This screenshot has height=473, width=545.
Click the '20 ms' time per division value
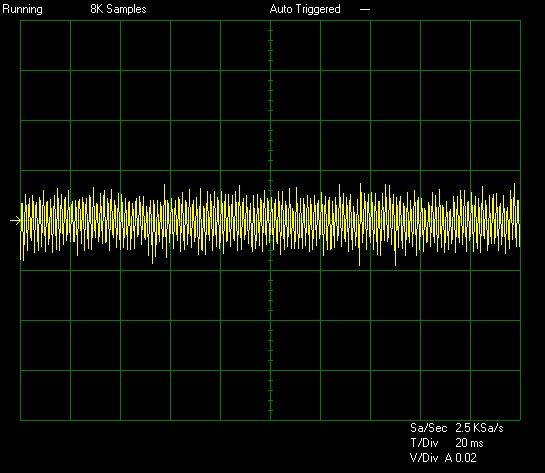point(469,443)
